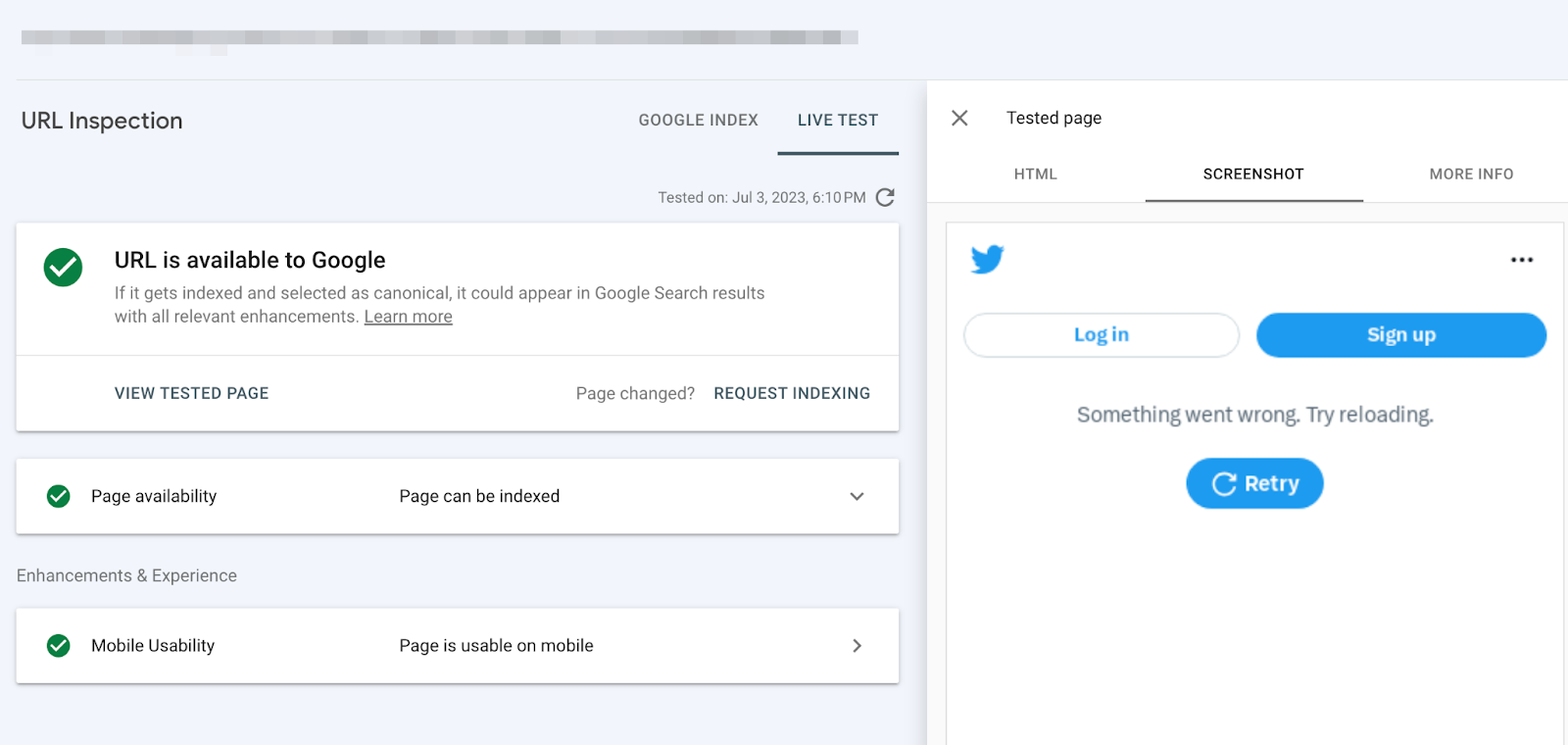
Task: Click the Learn more link
Action: [x=408, y=317]
